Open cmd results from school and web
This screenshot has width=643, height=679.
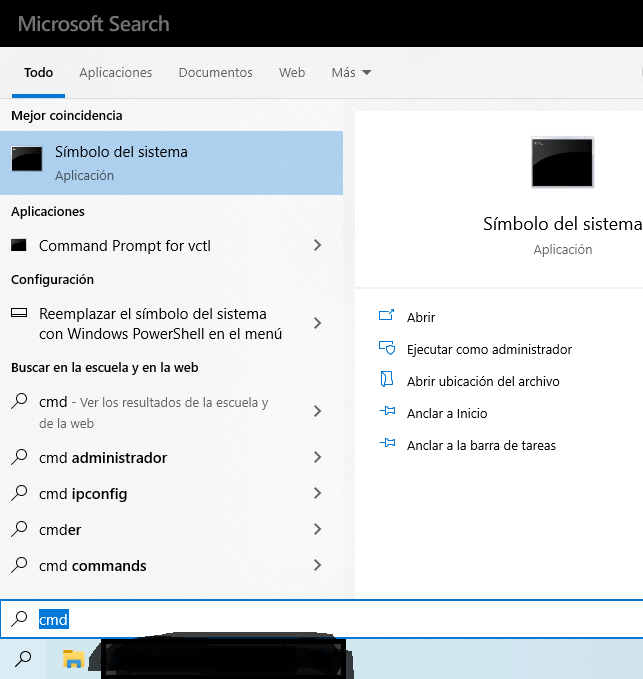154,412
